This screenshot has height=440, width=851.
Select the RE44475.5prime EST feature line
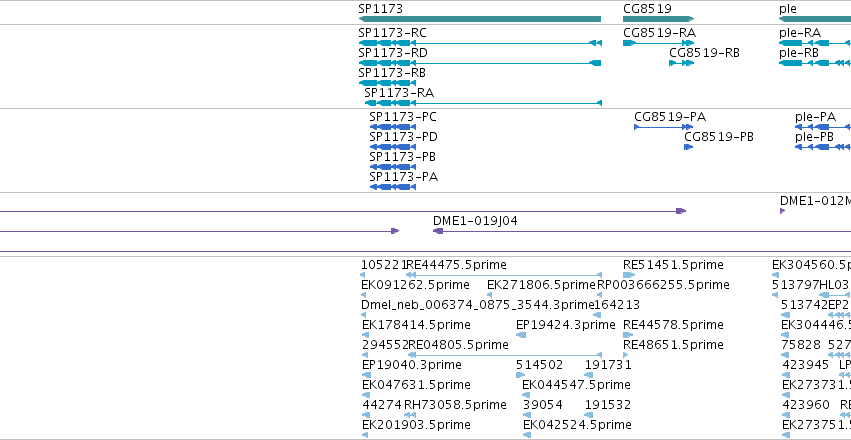[x=504, y=276]
